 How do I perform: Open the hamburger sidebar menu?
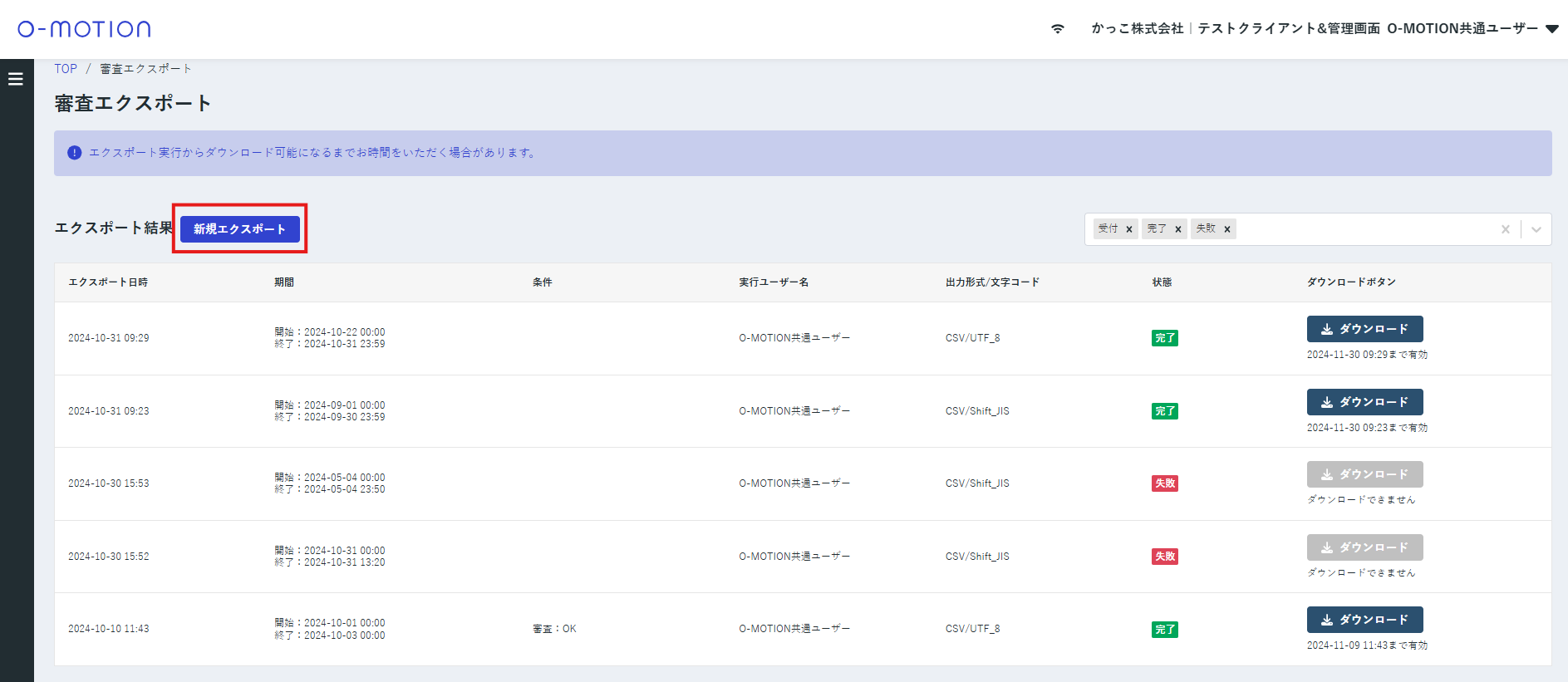[15, 80]
